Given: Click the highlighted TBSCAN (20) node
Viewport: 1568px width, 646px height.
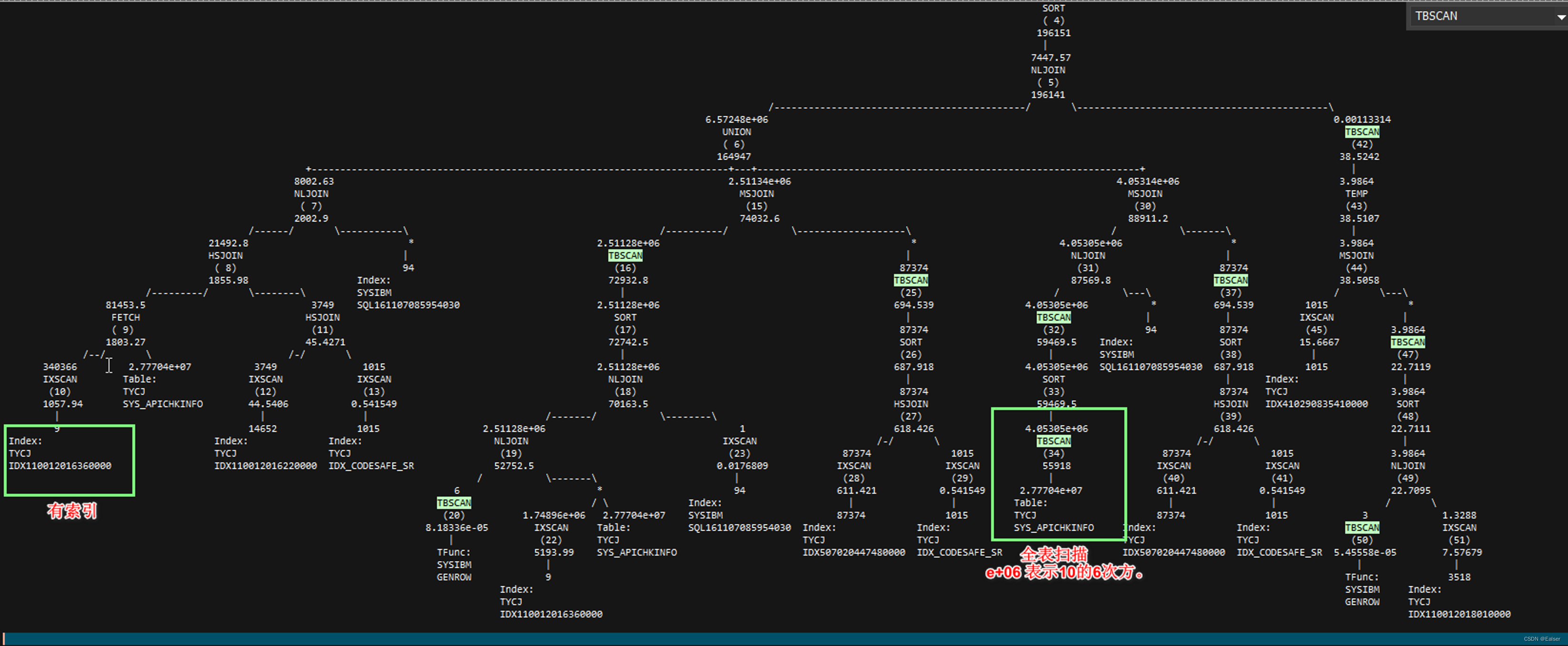Looking at the screenshot, I should tap(454, 502).
